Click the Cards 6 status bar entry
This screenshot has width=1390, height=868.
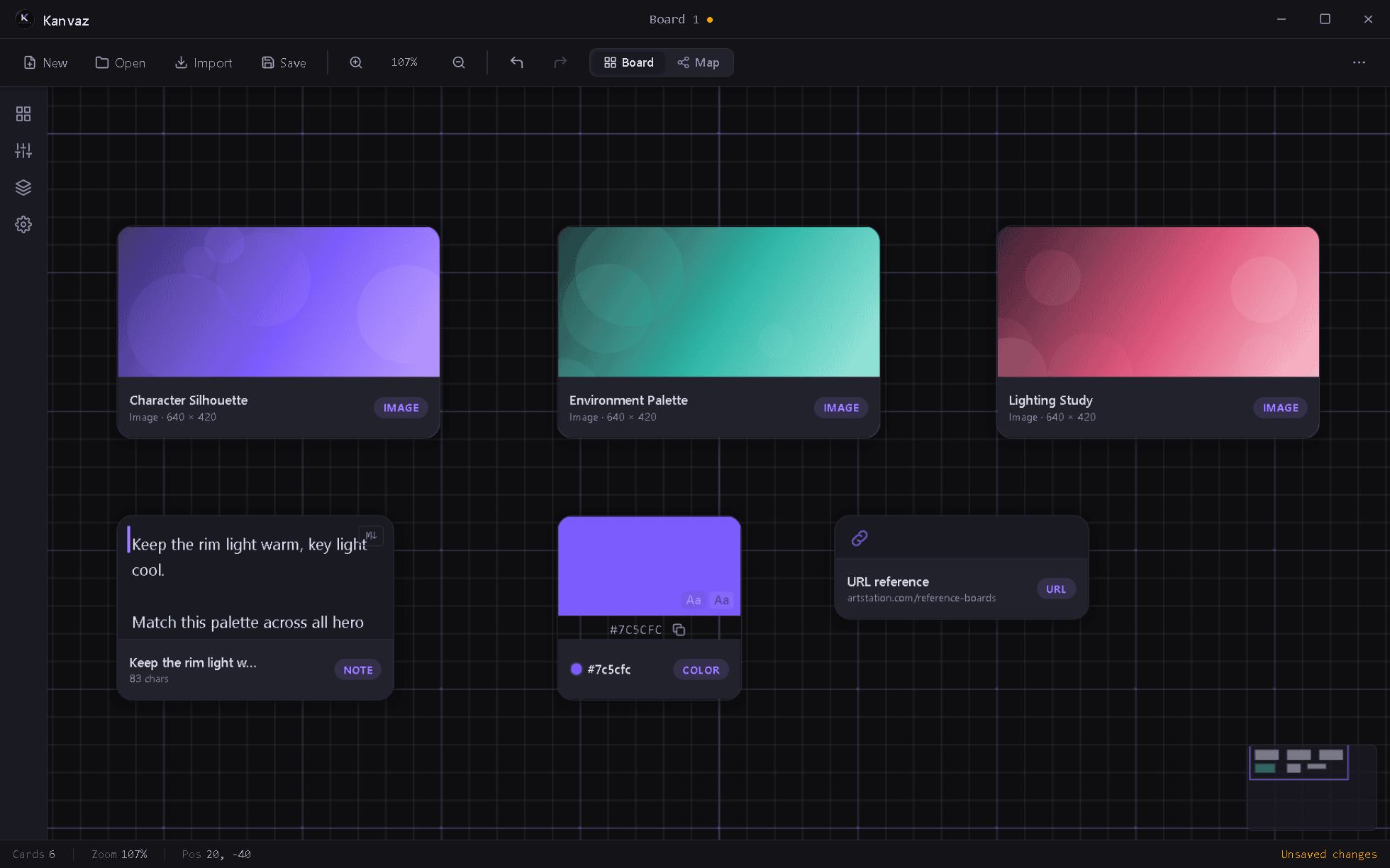pos(33,854)
